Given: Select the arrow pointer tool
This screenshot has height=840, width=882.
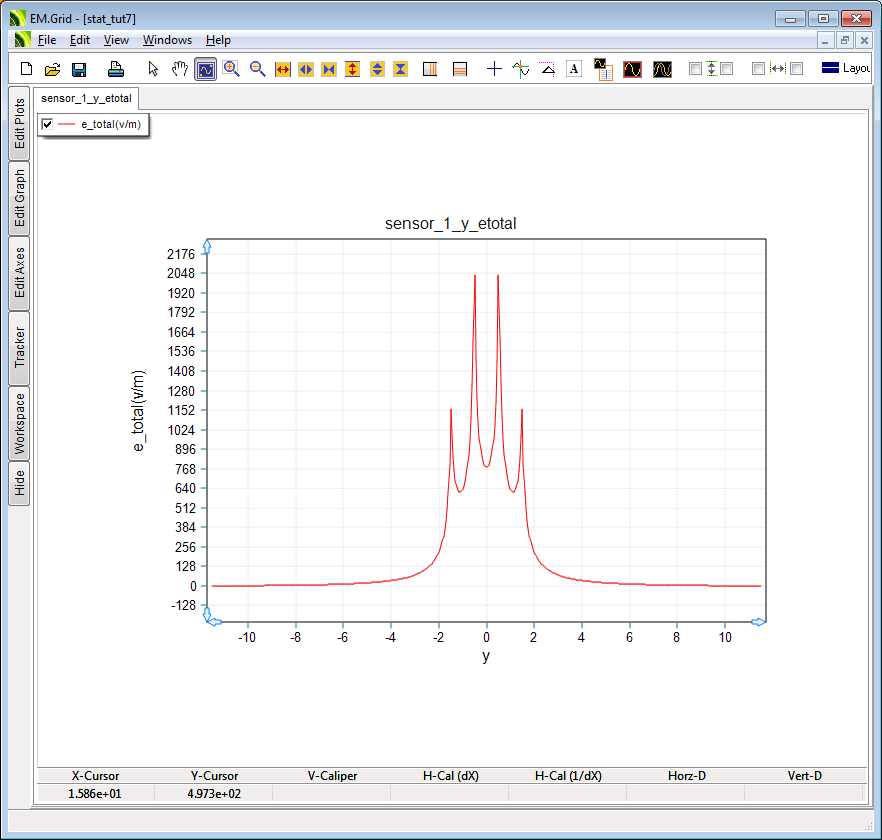Looking at the screenshot, I should click(x=153, y=69).
